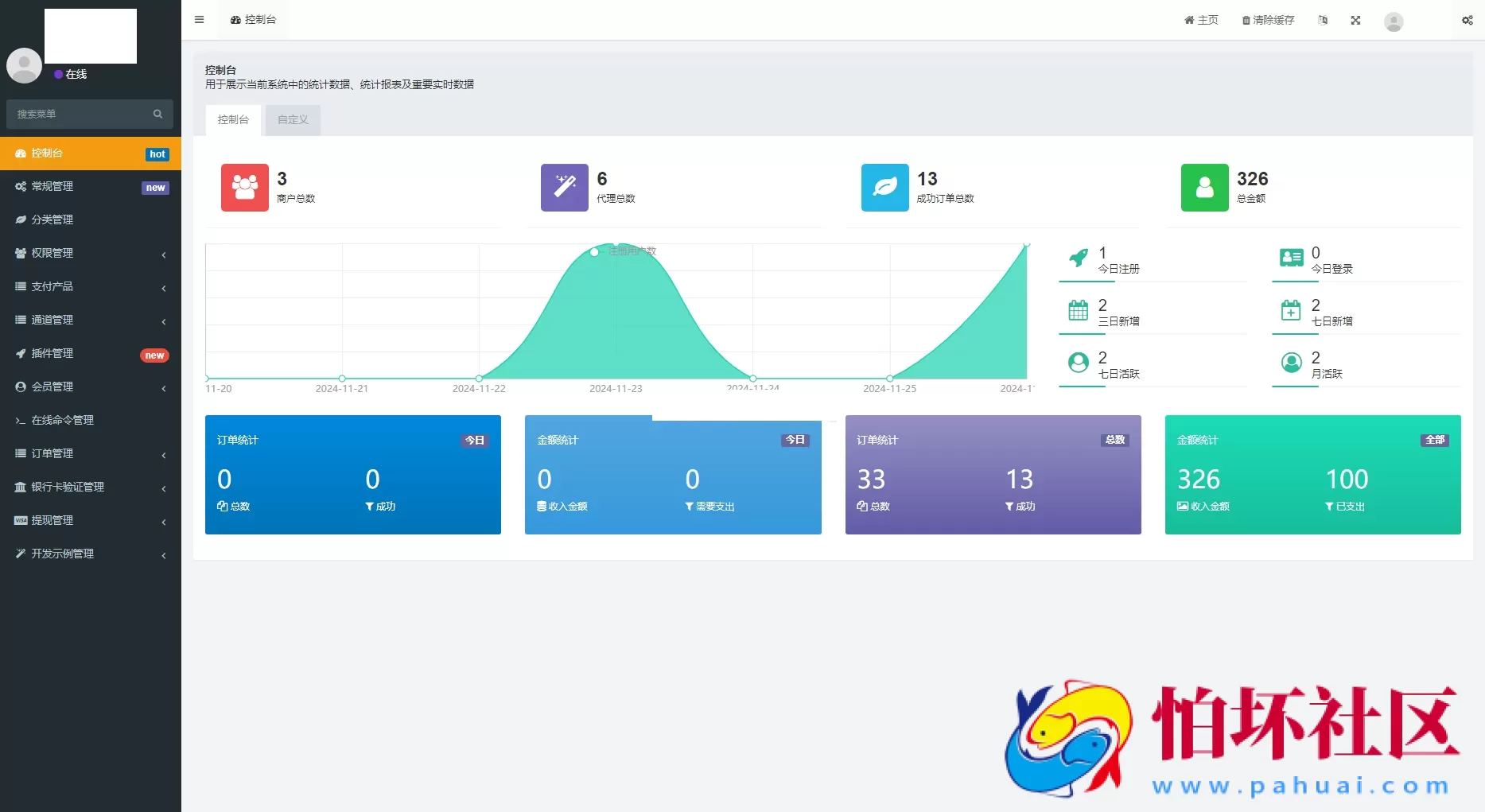
Task: Click the fullscreen expand icon in top bar
Action: click(1355, 21)
